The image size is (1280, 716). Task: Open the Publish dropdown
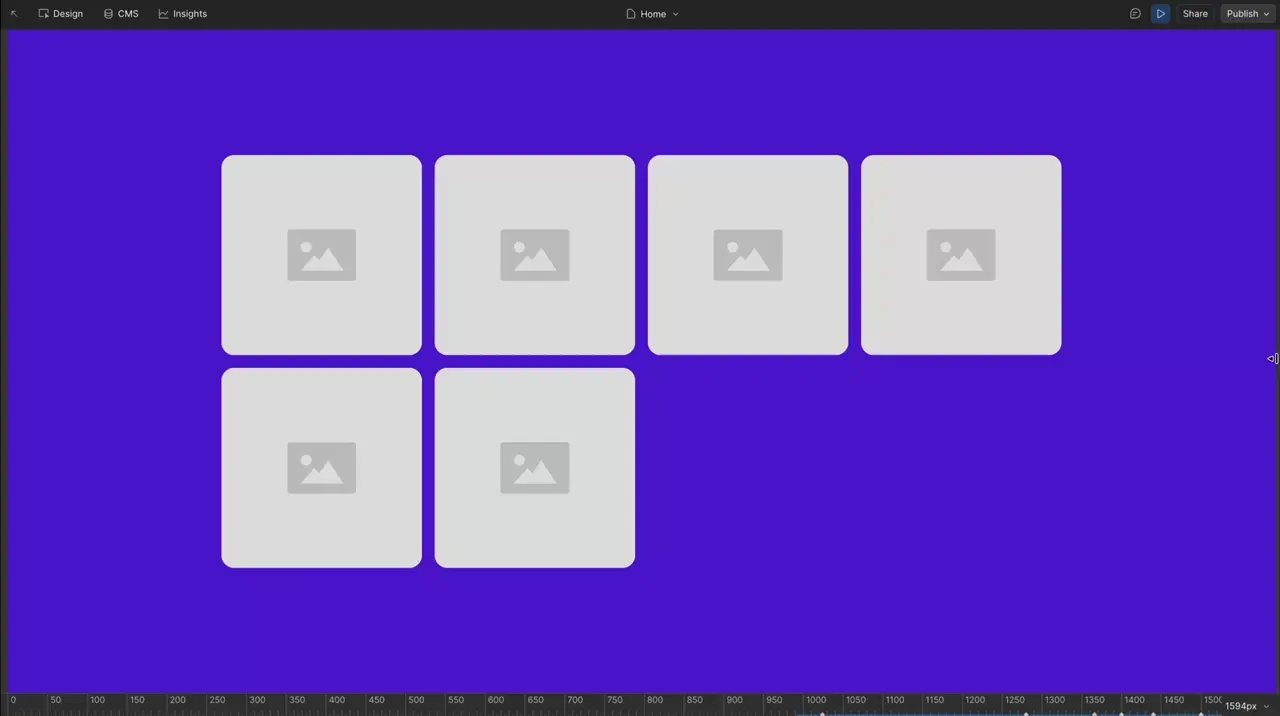pyautogui.click(x=1247, y=14)
